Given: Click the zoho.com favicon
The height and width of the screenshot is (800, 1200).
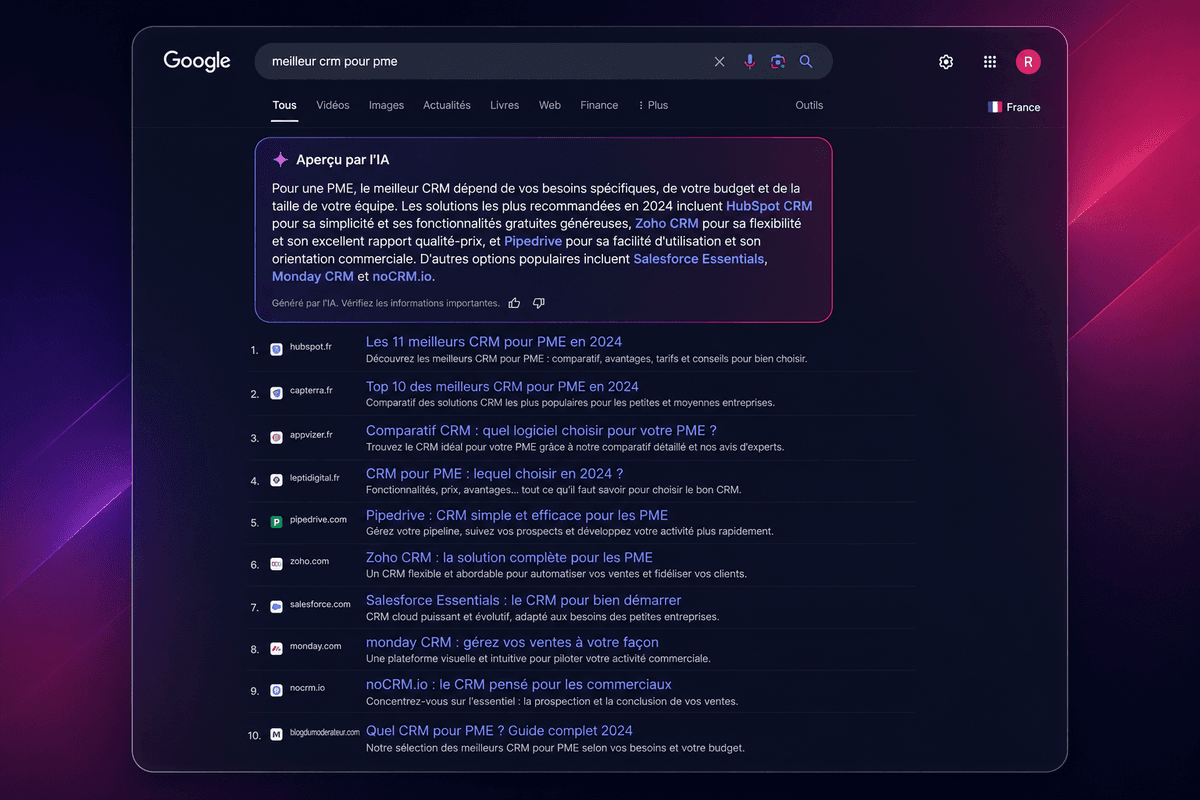Looking at the screenshot, I should click(277, 564).
